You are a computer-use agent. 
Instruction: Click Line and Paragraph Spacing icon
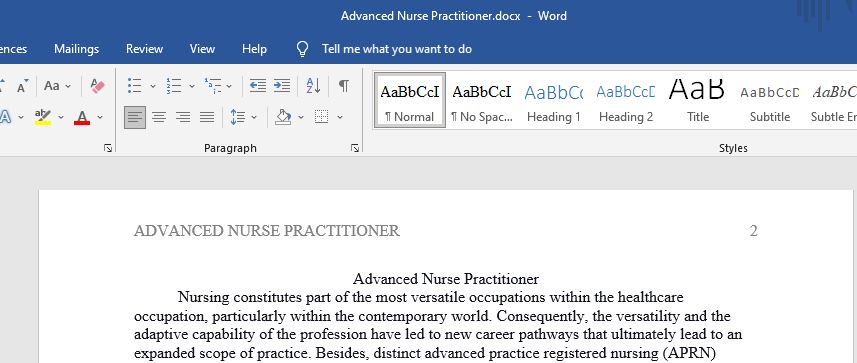click(x=238, y=117)
